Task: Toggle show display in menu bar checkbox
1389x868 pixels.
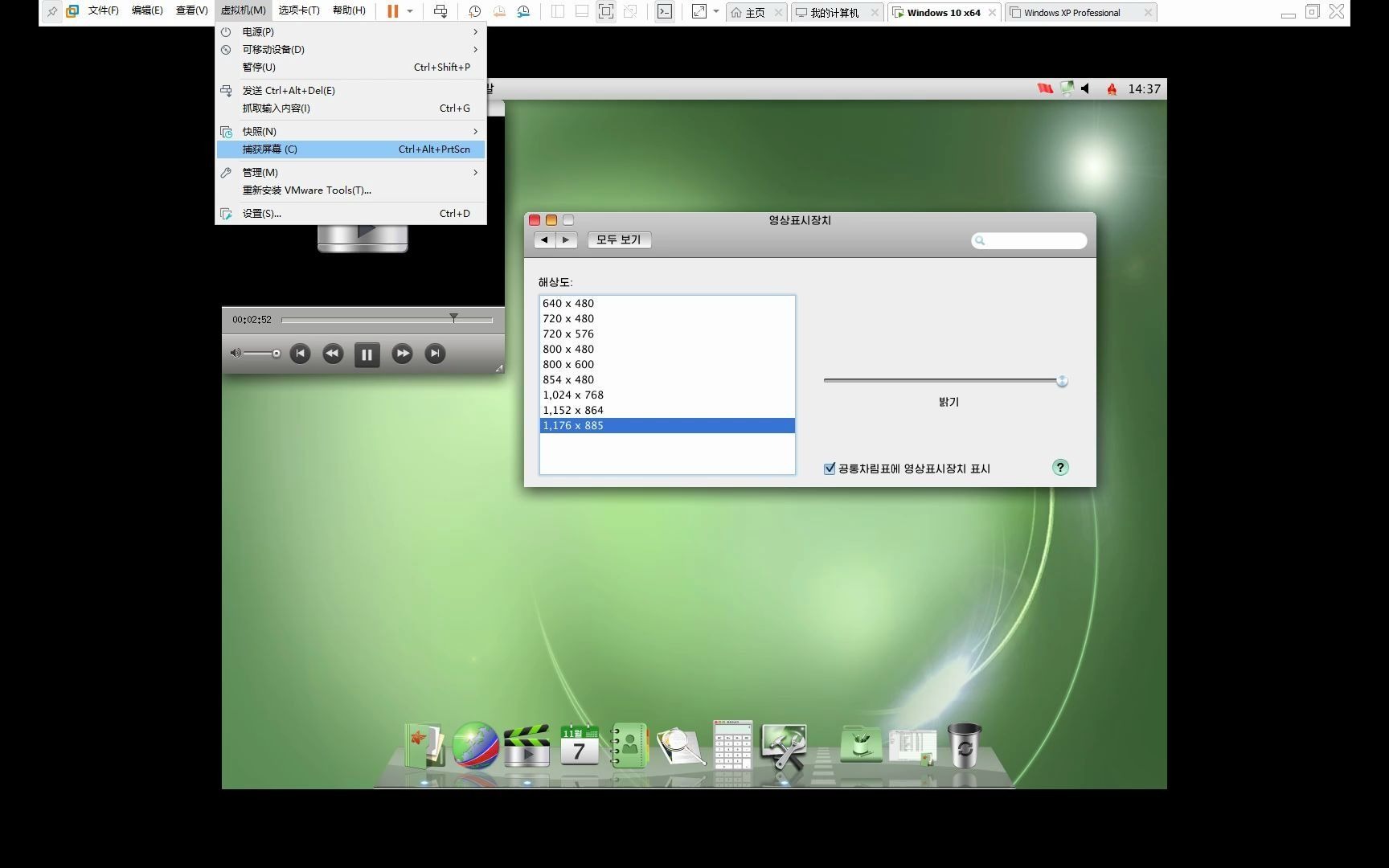Action: click(x=830, y=469)
